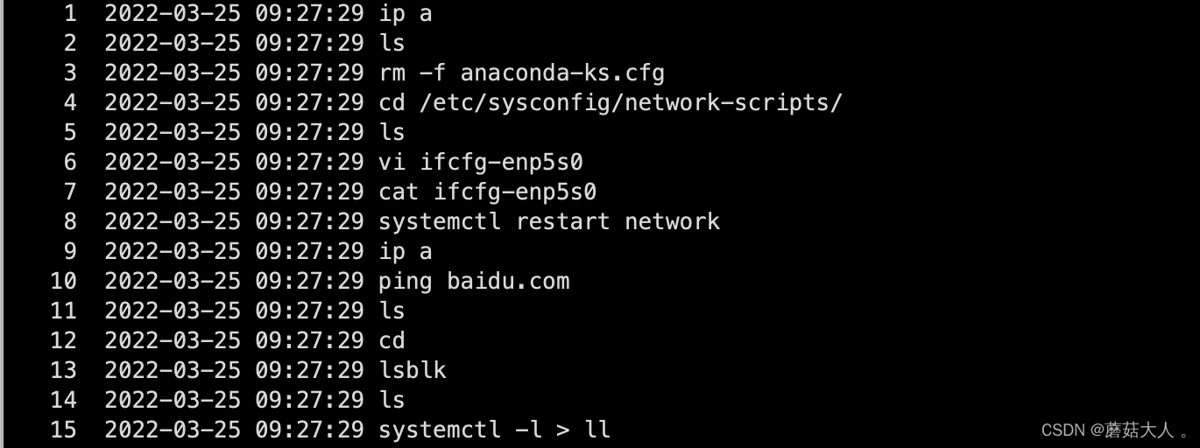
Task: Click the 'lsblk' command text
Action: (413, 370)
